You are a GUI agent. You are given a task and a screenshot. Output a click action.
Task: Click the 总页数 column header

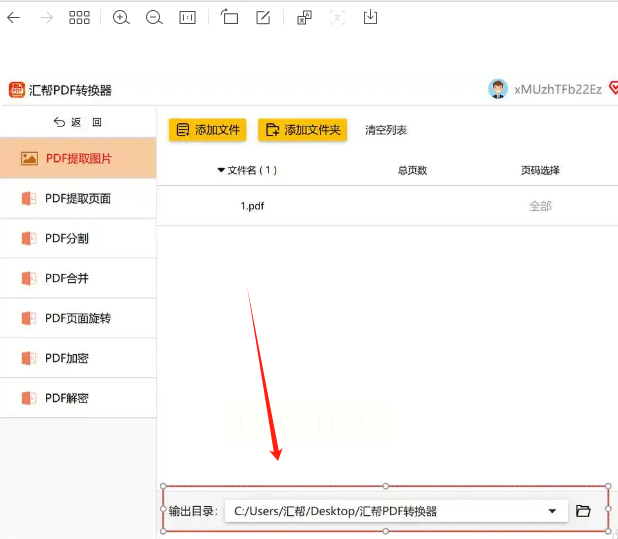412,170
